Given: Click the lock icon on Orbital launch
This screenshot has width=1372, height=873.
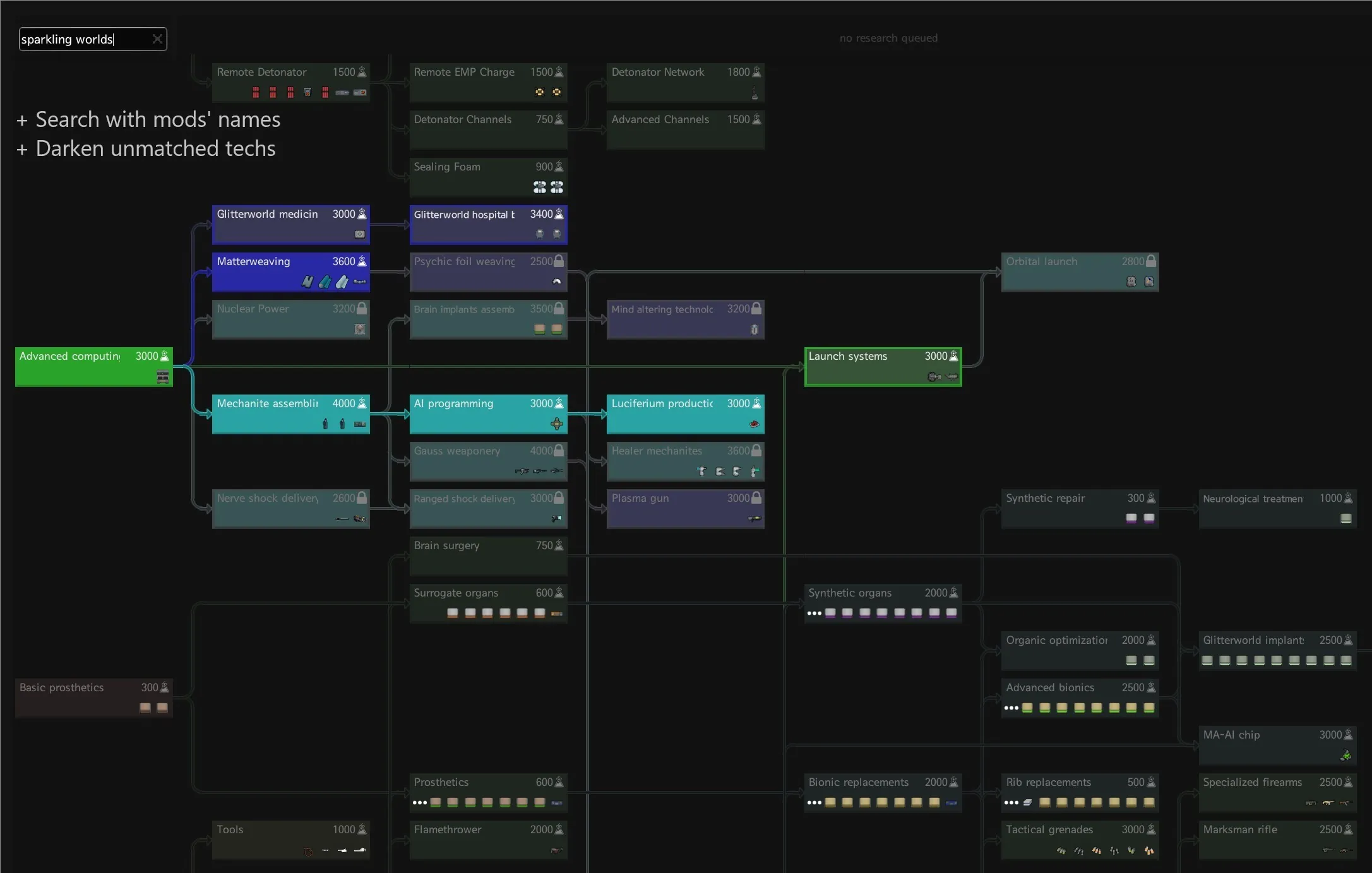Looking at the screenshot, I should (1150, 261).
